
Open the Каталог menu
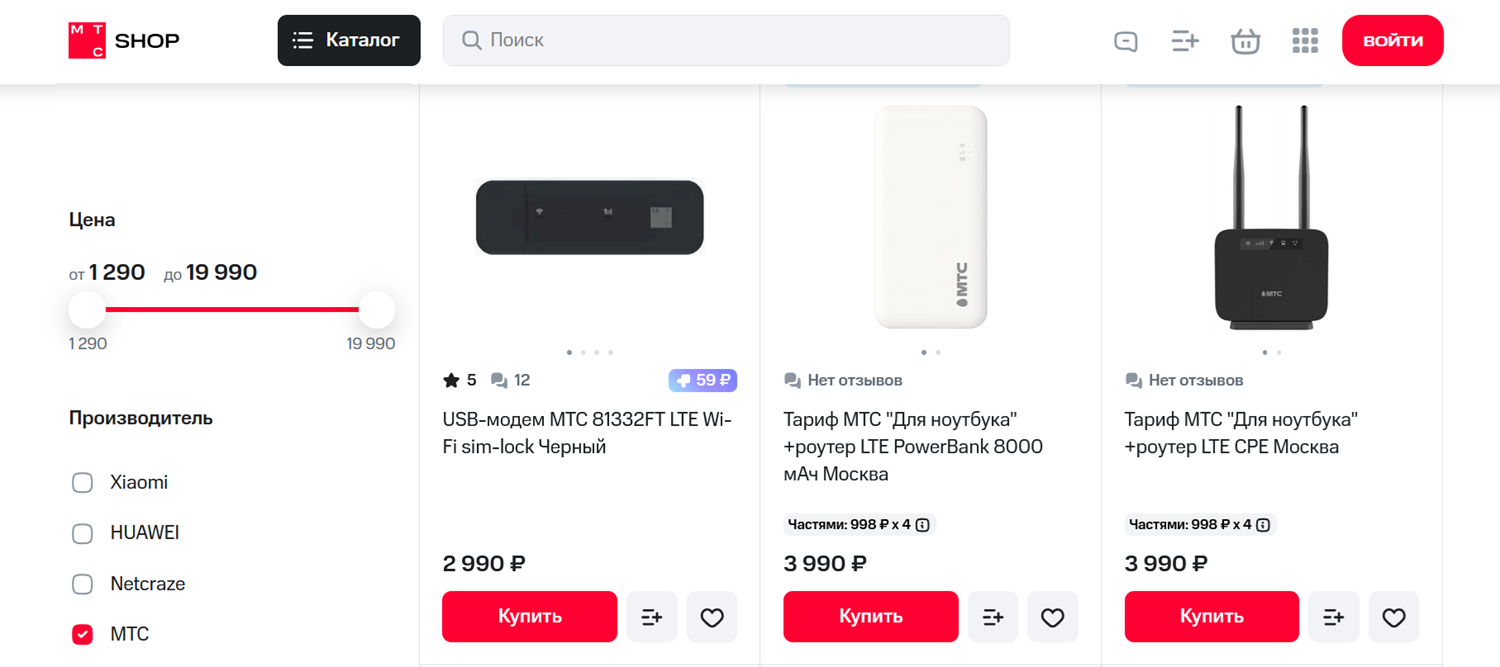(348, 40)
